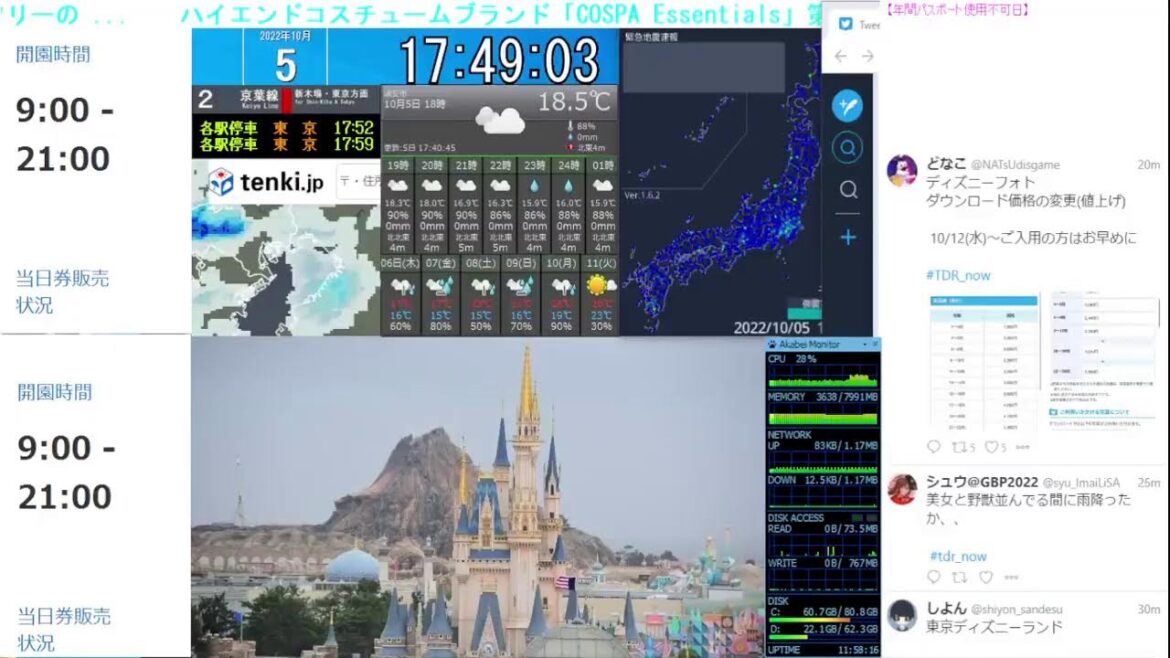This screenshot has width=1170, height=658.
Task: Retweet シュウ@GBP2022's tweet
Action: (960, 577)
